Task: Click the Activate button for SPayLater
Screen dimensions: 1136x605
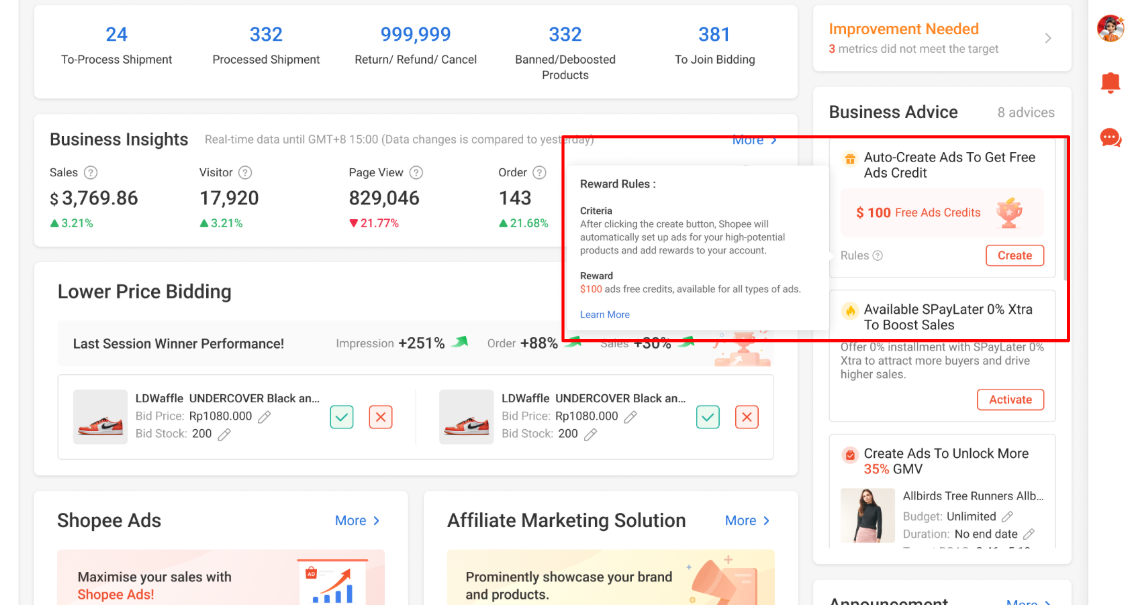Action: click(x=1010, y=400)
